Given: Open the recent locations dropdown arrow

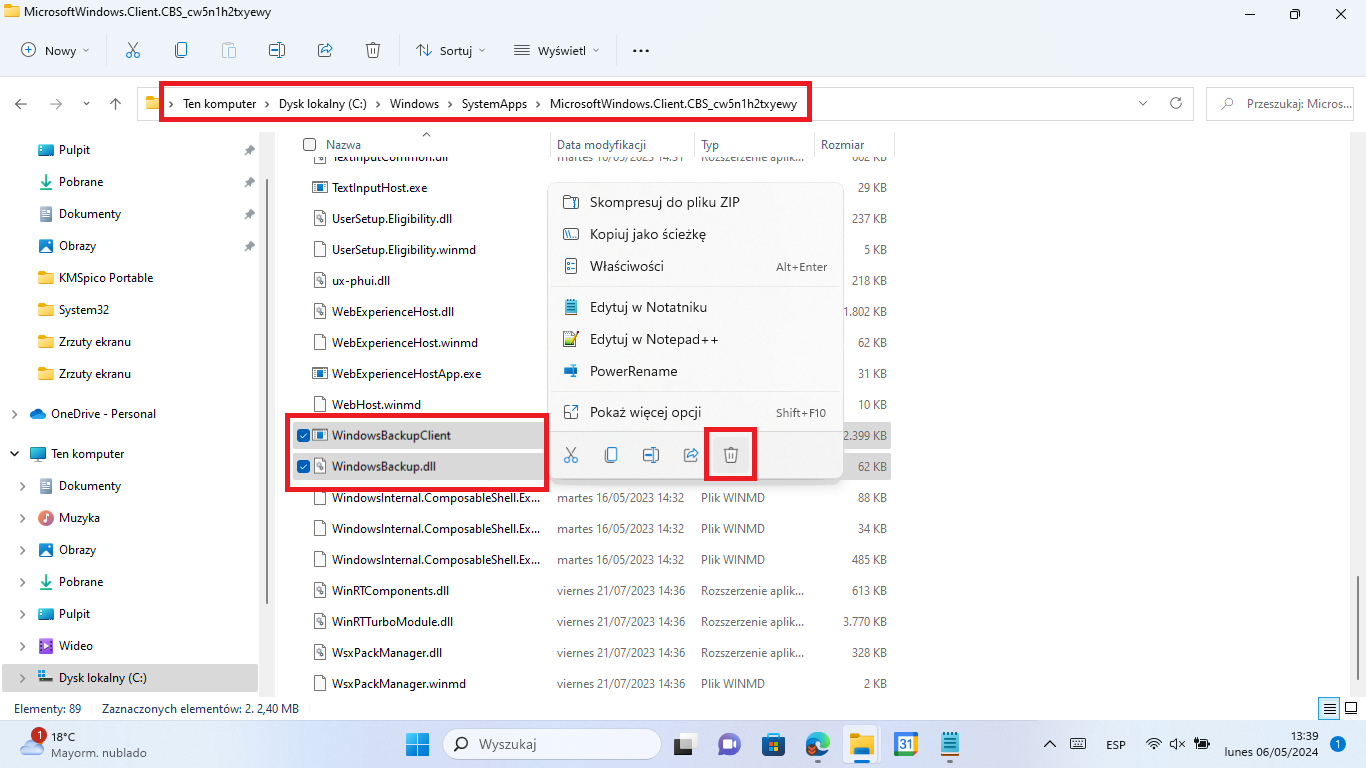Looking at the screenshot, I should coord(86,103).
